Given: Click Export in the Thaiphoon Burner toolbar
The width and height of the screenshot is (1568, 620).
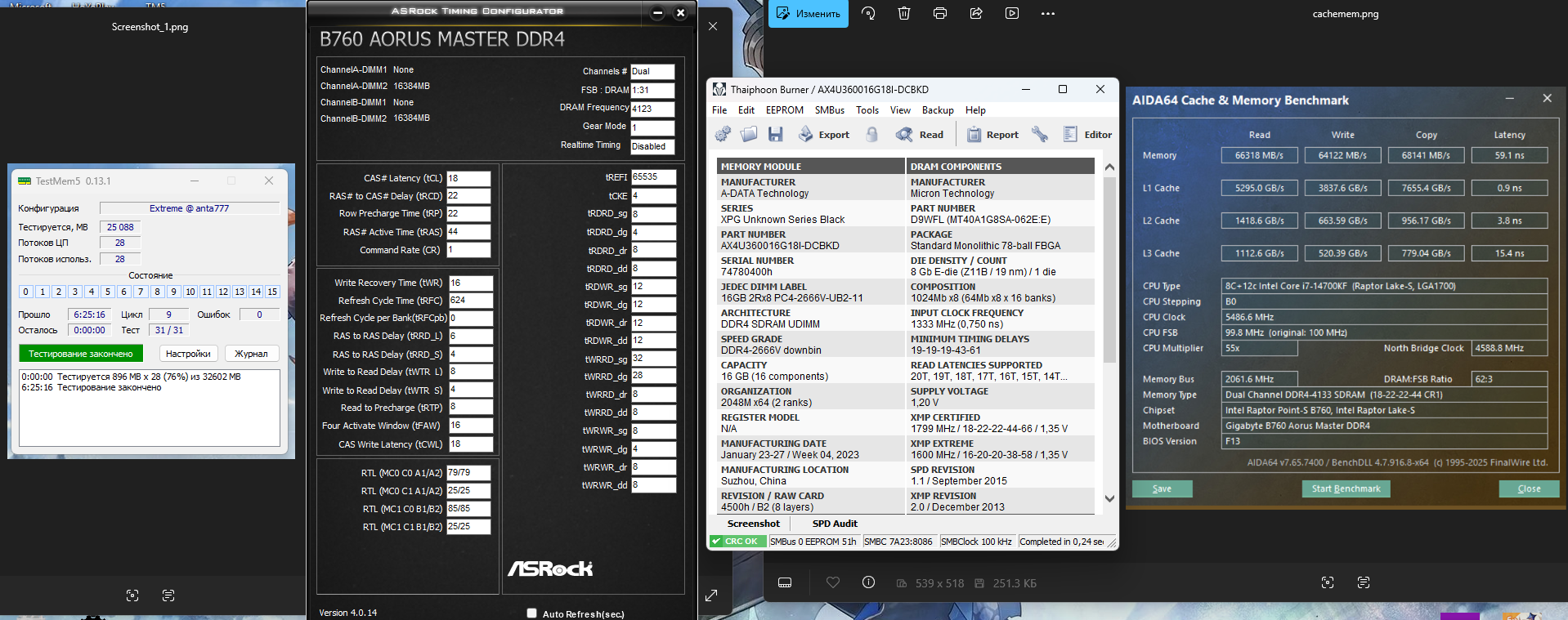Looking at the screenshot, I should point(824,134).
